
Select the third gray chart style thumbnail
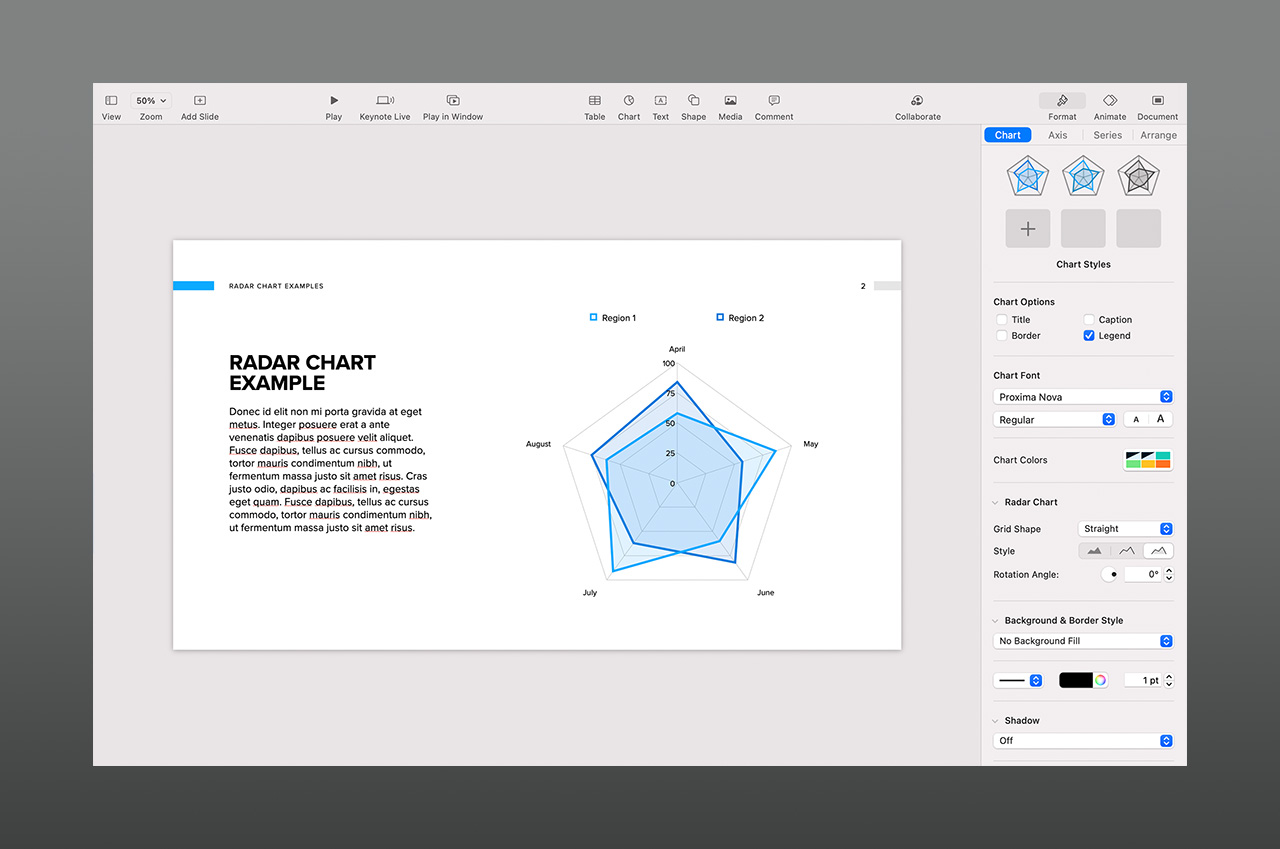1138,177
